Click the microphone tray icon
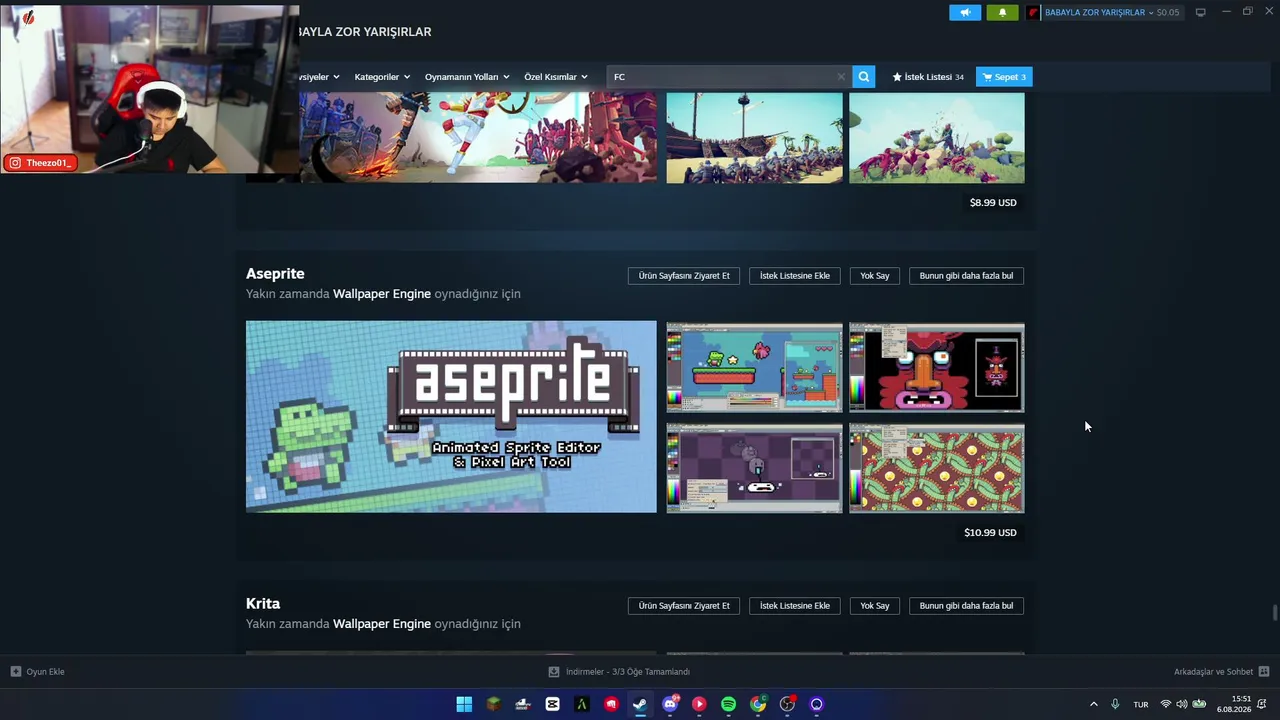Image resolution: width=1280 pixels, height=720 pixels. [1115, 704]
